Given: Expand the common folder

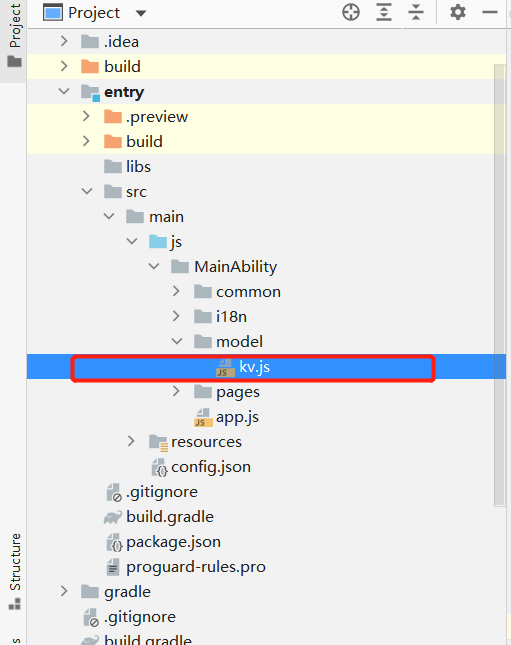Looking at the screenshot, I should tap(176, 291).
